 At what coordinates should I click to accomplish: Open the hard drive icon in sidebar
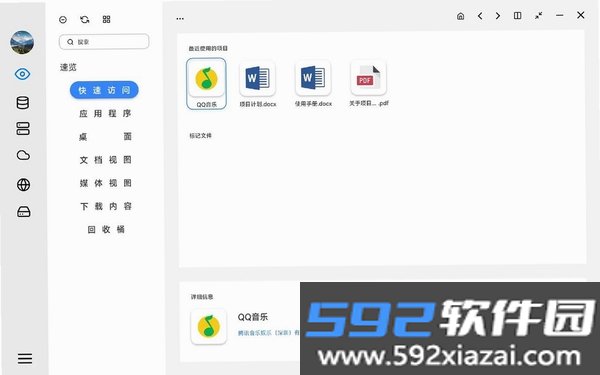coord(23,212)
